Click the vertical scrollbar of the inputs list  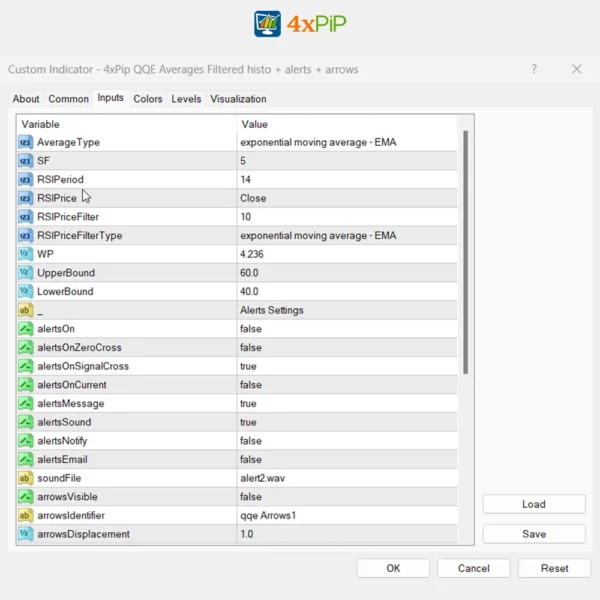pos(466,250)
